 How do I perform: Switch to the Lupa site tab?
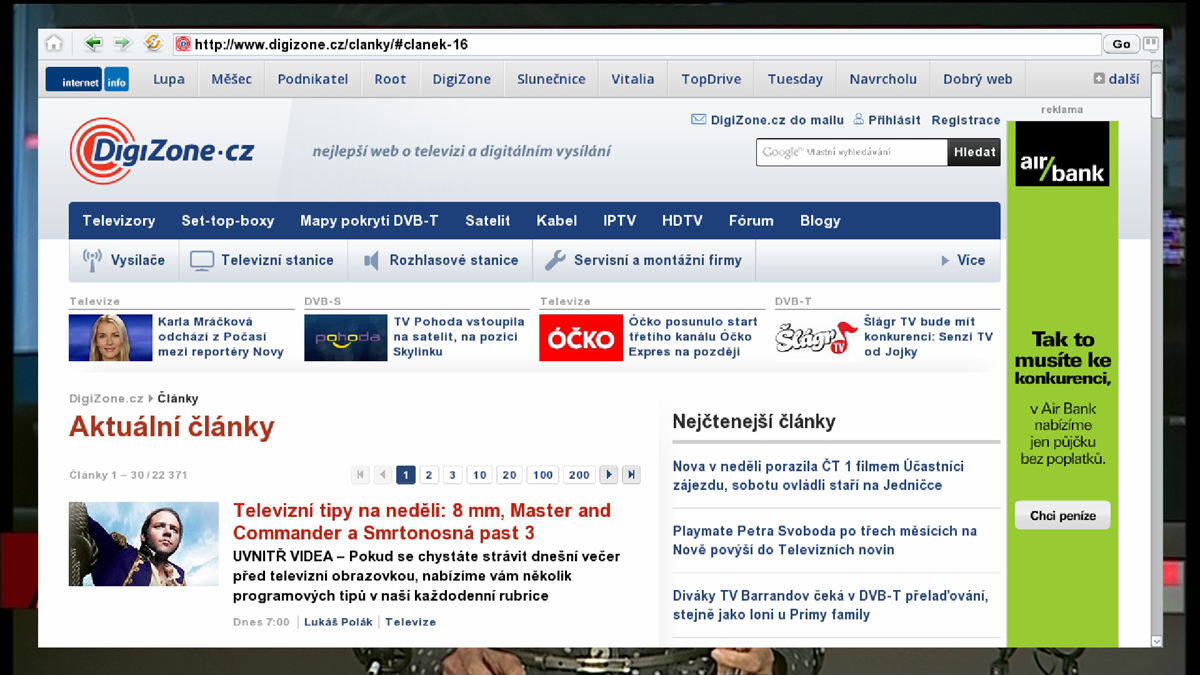pos(169,79)
